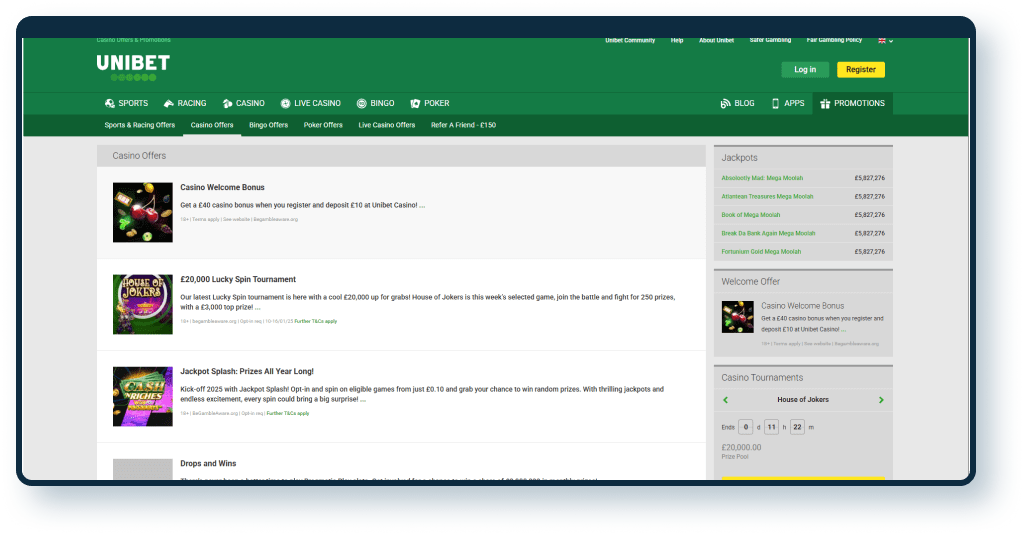Click the Jackpots panel heading
Viewport: 1024px width, 534px height.
[x=739, y=158]
